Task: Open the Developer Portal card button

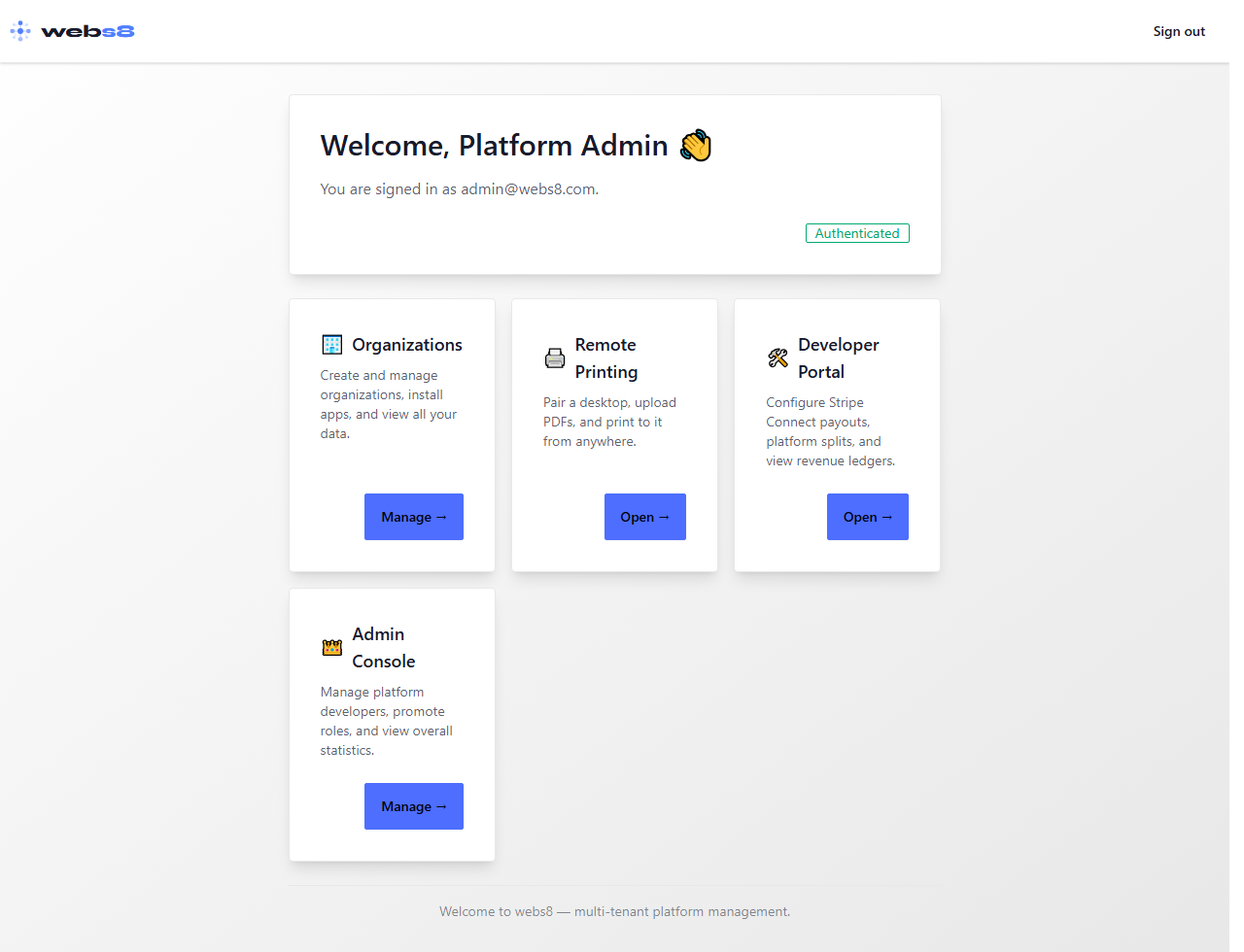Action: 868,517
